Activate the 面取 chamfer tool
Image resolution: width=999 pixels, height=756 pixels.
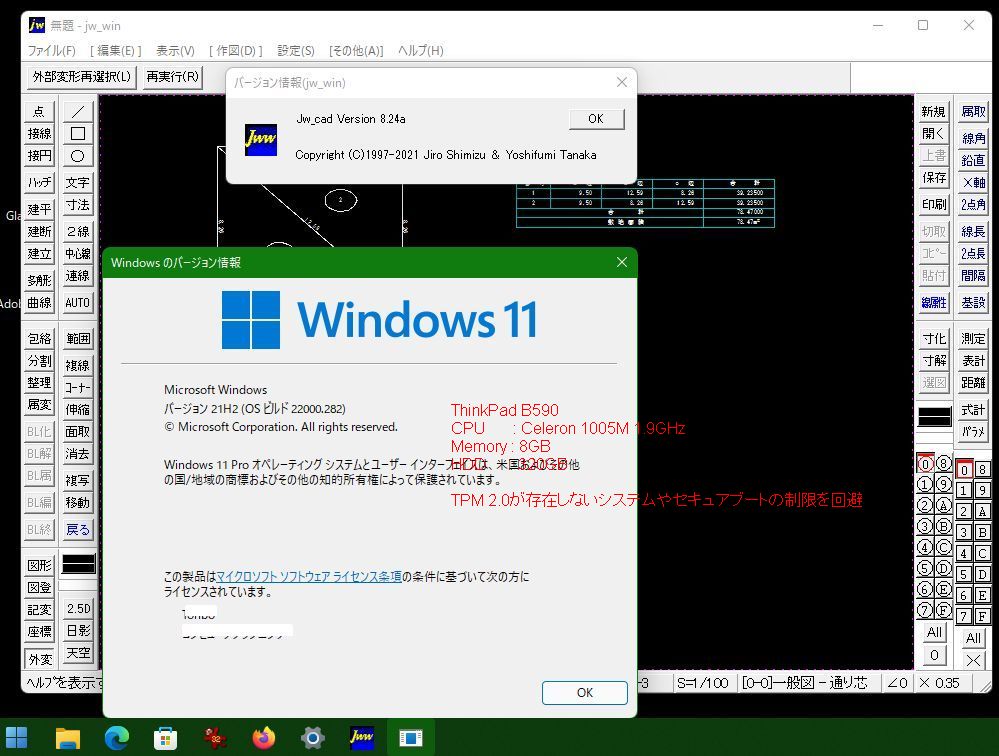pyautogui.click(x=78, y=431)
